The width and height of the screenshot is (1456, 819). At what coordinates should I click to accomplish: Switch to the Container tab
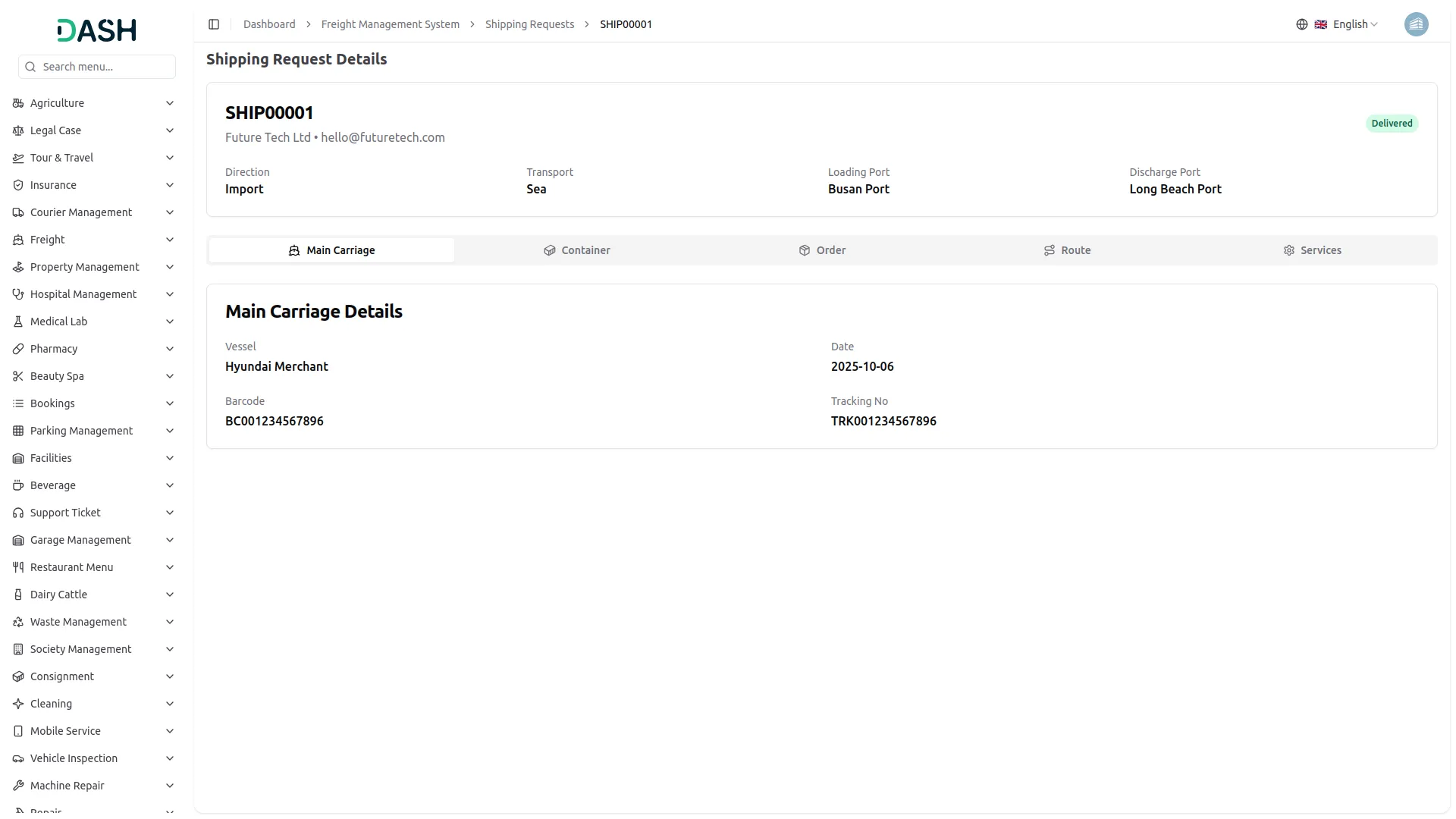point(576,250)
